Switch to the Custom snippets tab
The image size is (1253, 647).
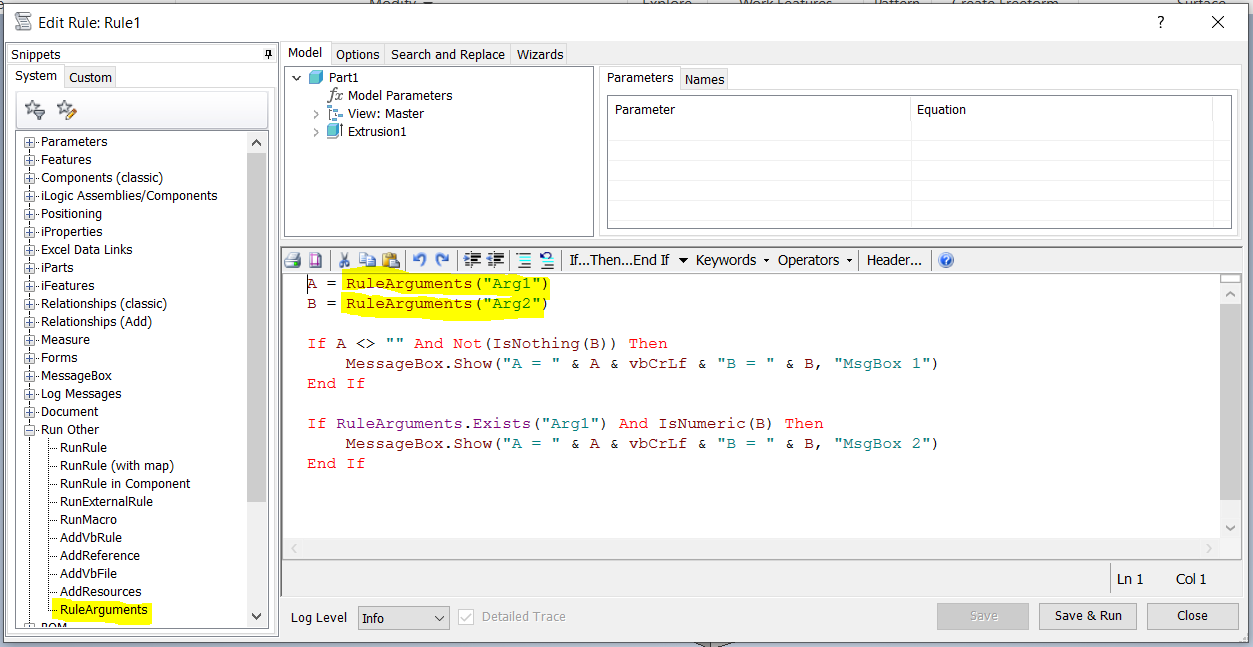pyautogui.click(x=90, y=77)
